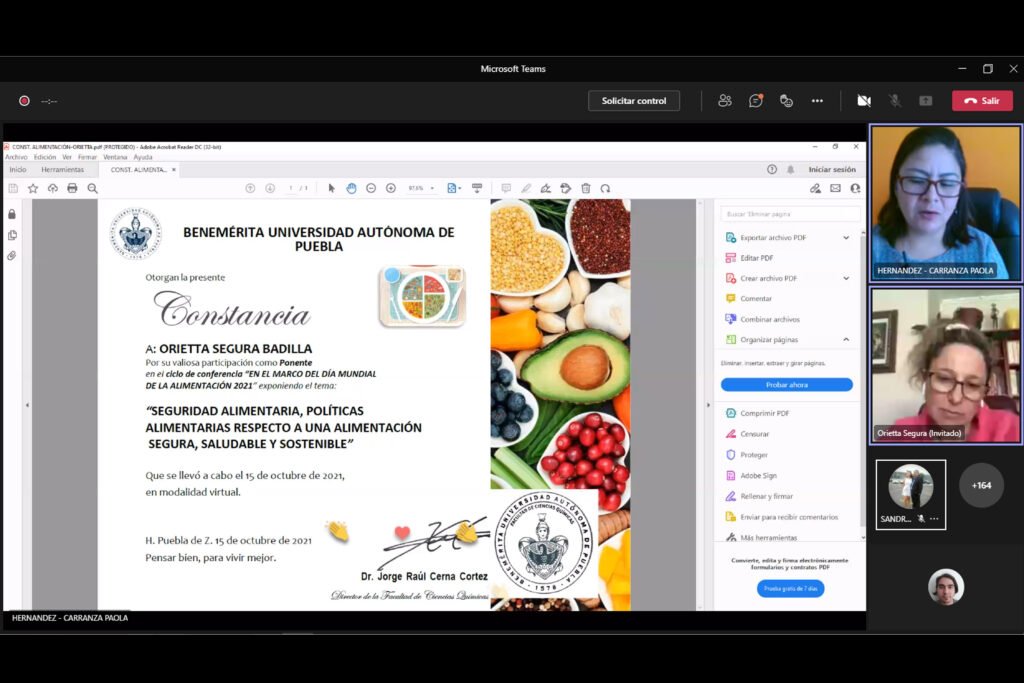Click the Acrobat star bookmark icon
The image size is (1024, 683).
pos(33,188)
